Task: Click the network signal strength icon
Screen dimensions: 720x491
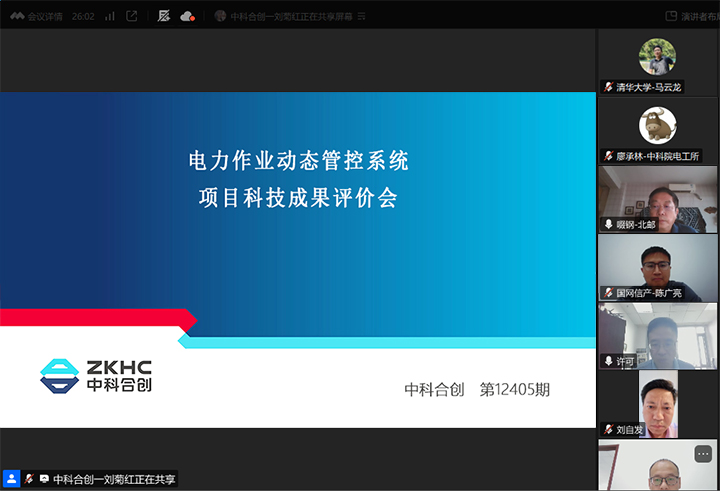Action: 110,17
